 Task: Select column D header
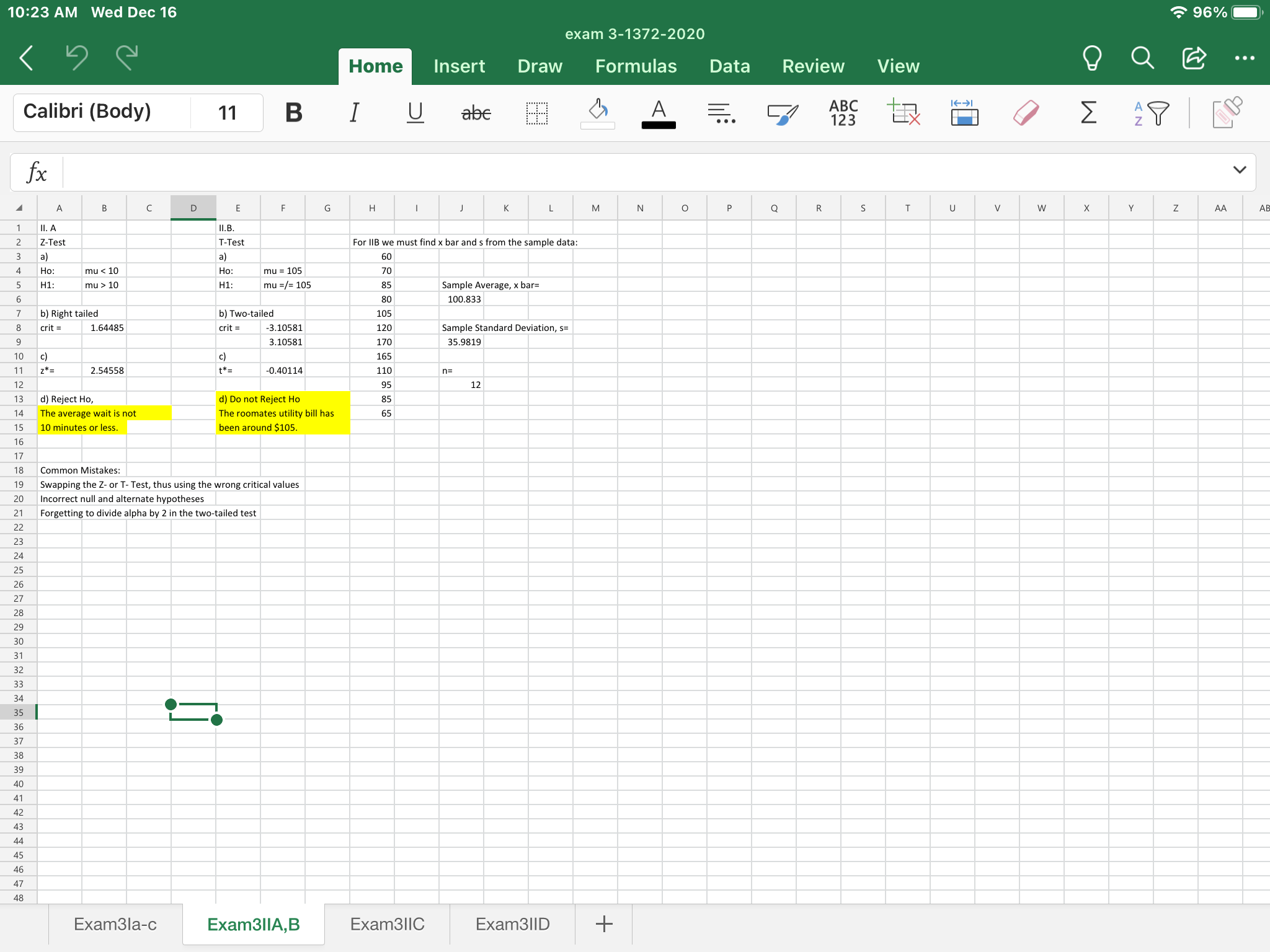point(193,208)
